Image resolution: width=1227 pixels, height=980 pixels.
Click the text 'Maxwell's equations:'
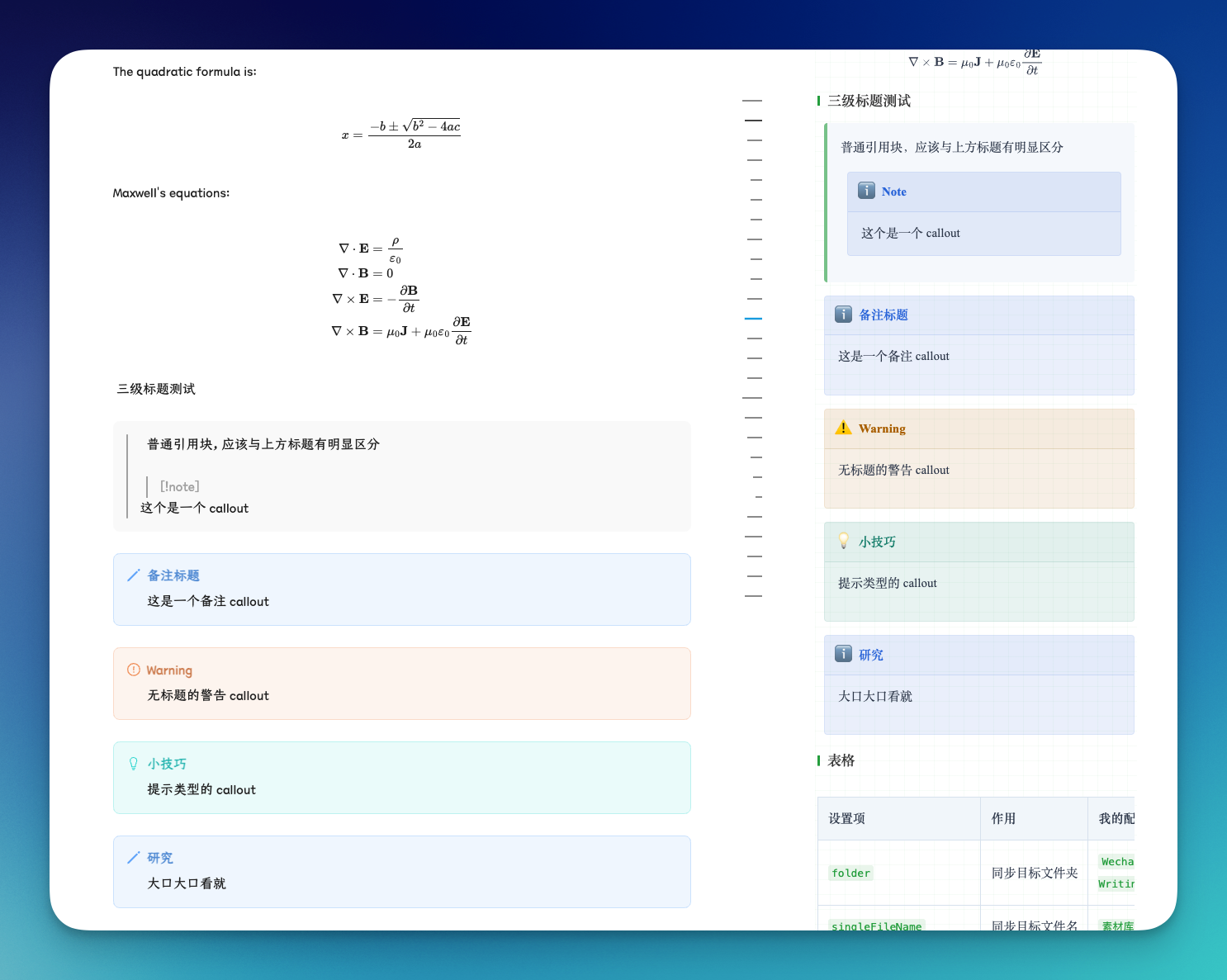(x=171, y=193)
